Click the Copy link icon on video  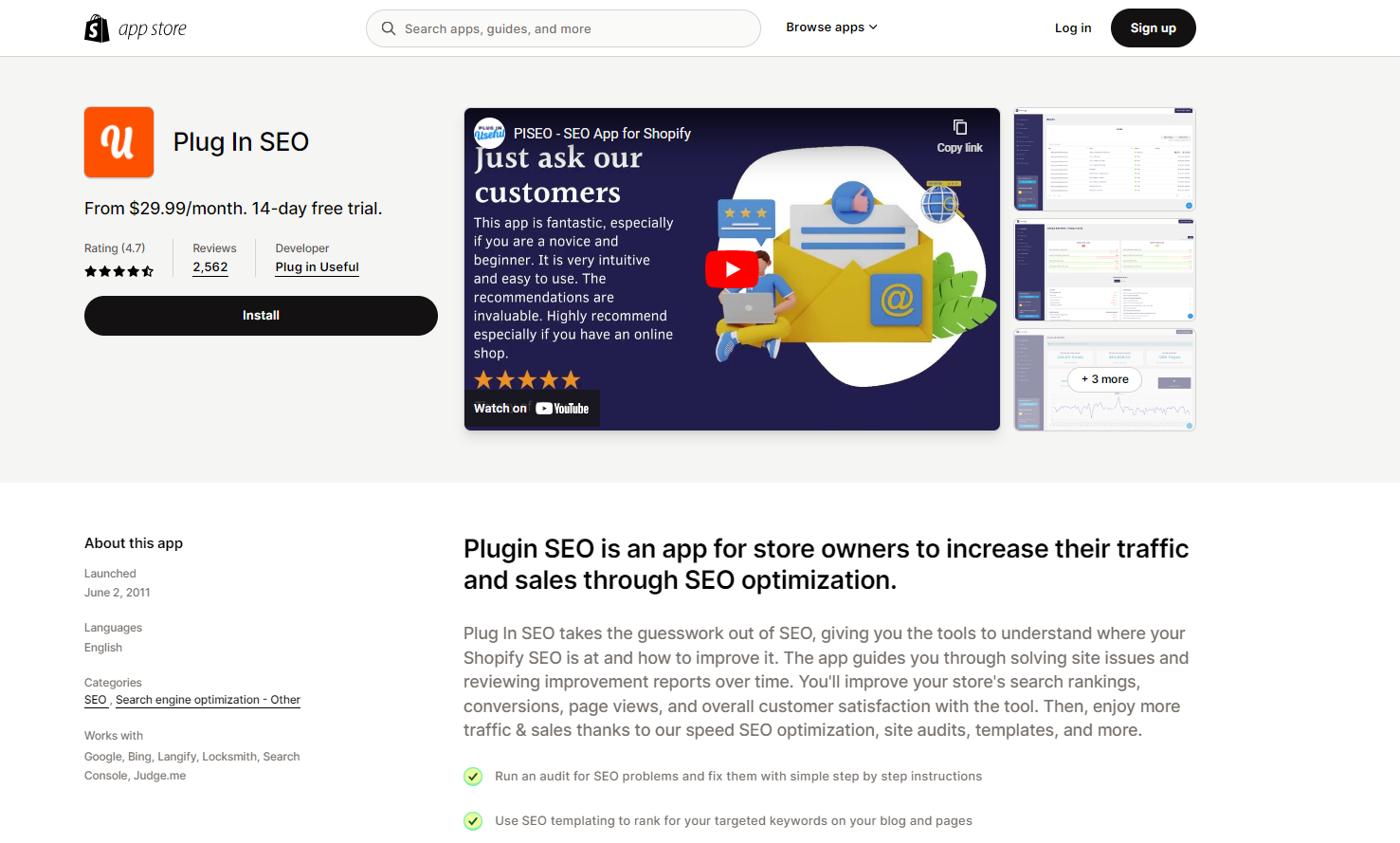(x=959, y=136)
